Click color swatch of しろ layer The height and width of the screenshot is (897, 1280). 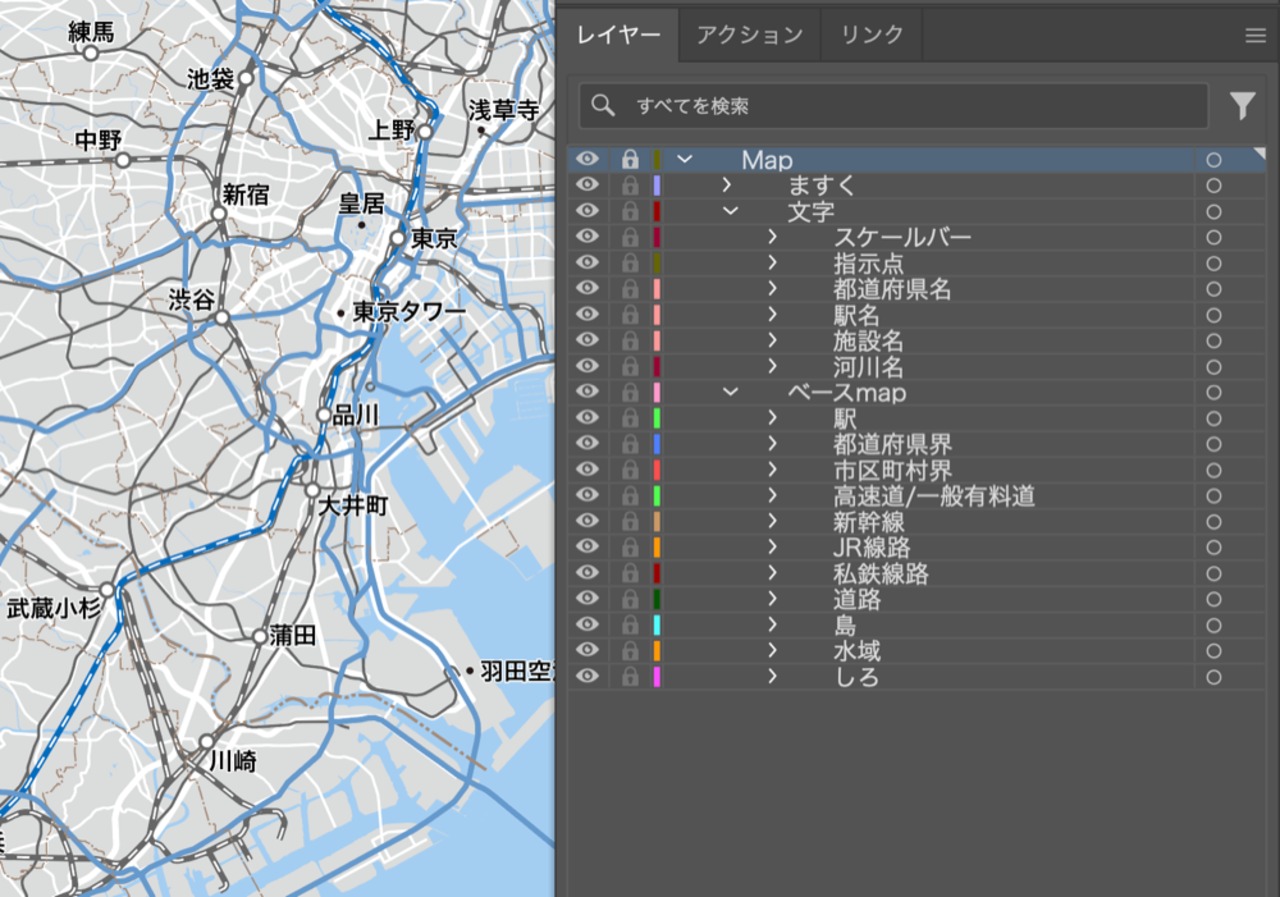pos(657,677)
